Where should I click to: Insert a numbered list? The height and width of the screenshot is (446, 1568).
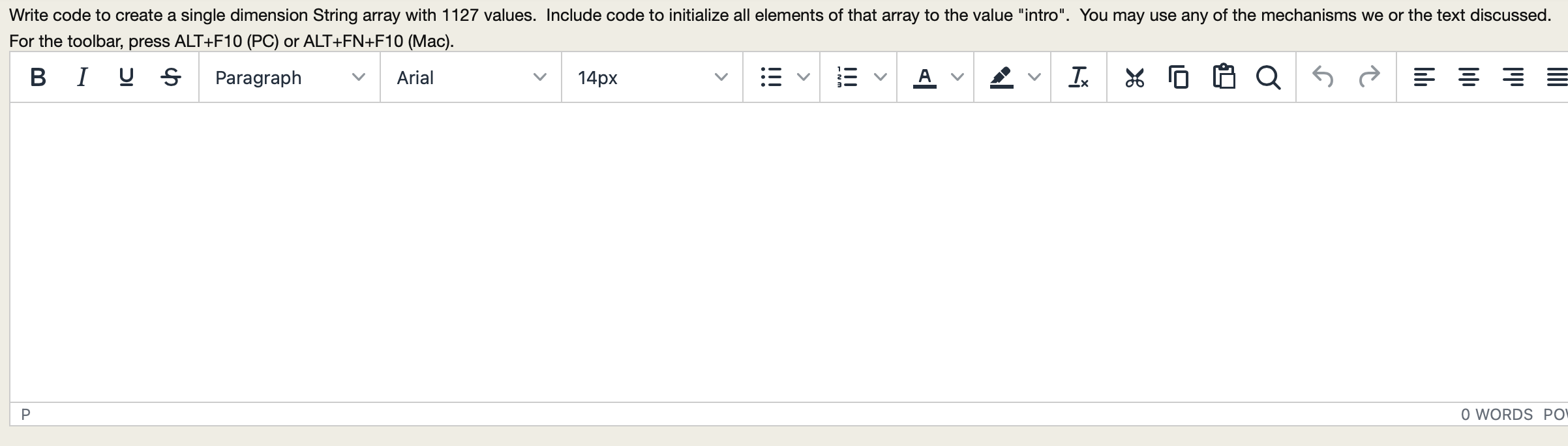(x=847, y=78)
